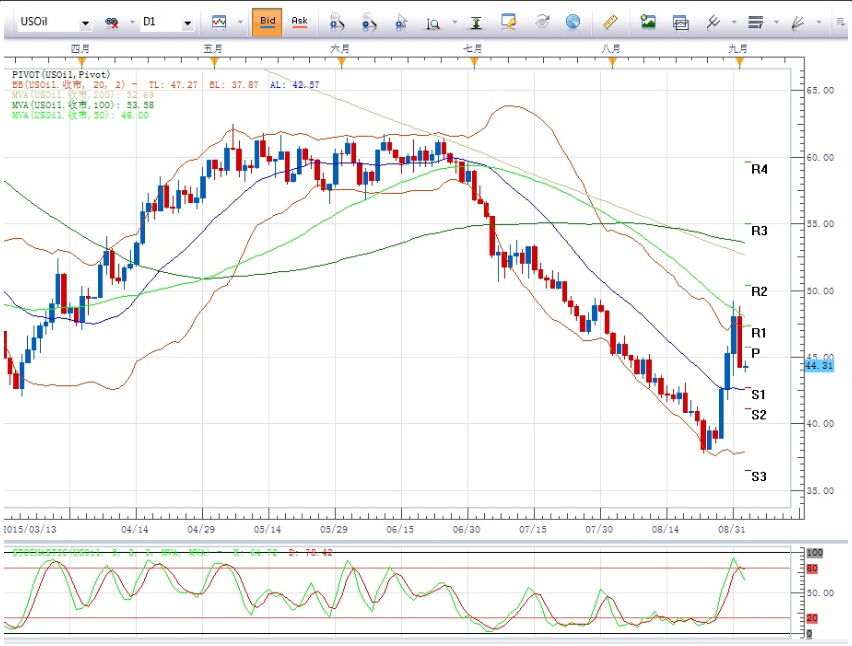Click the R3 pivot level label
Screen dimensions: 852x646
[759, 231]
